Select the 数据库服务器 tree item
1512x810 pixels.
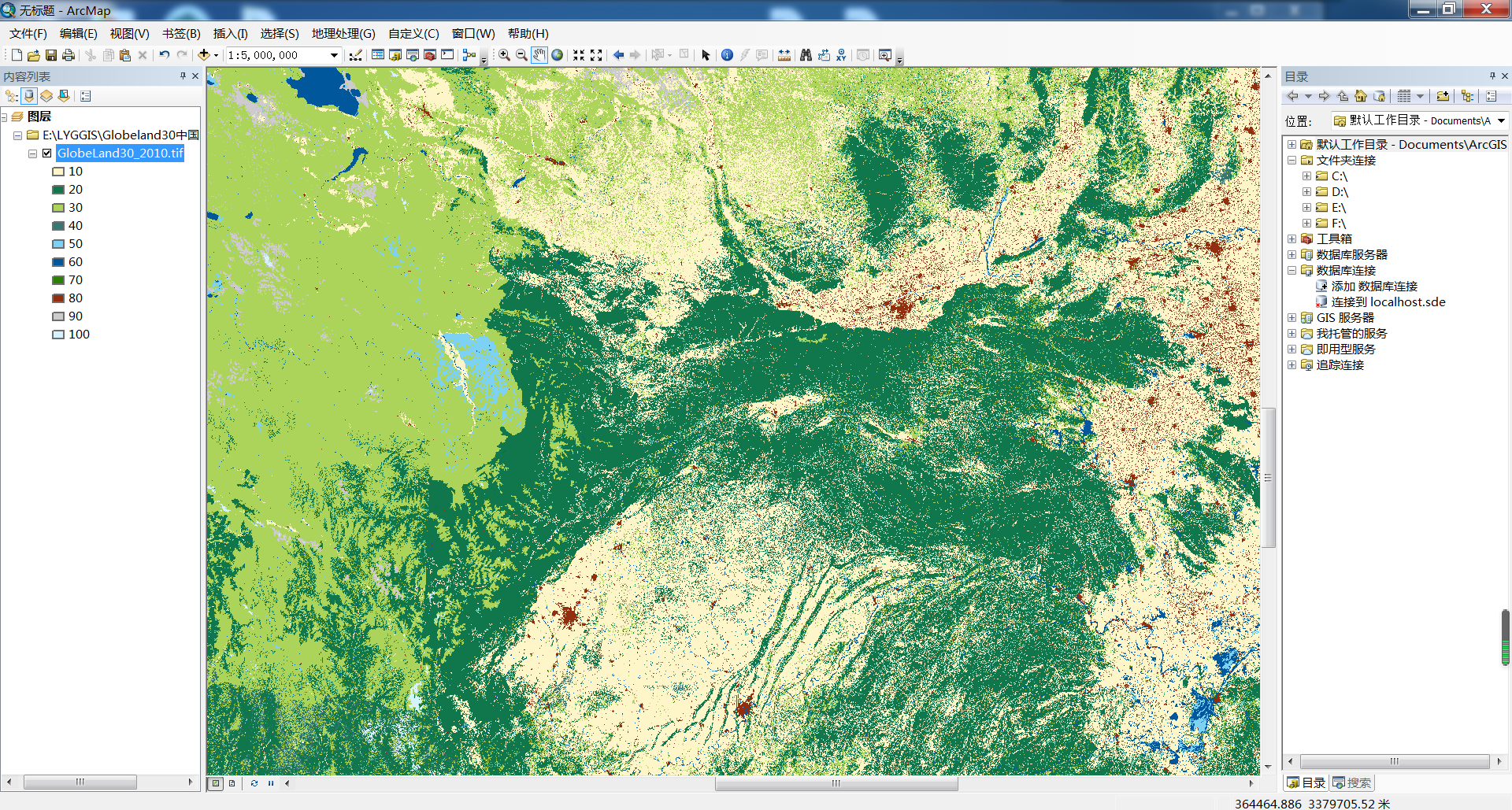[1352, 254]
